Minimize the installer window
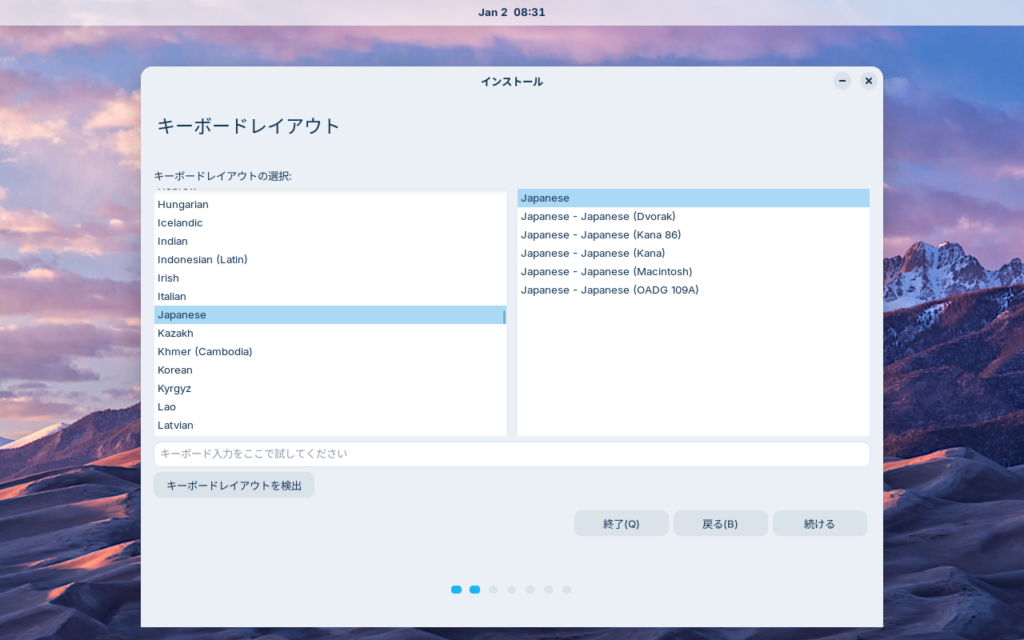The height and width of the screenshot is (640, 1024). (x=842, y=81)
